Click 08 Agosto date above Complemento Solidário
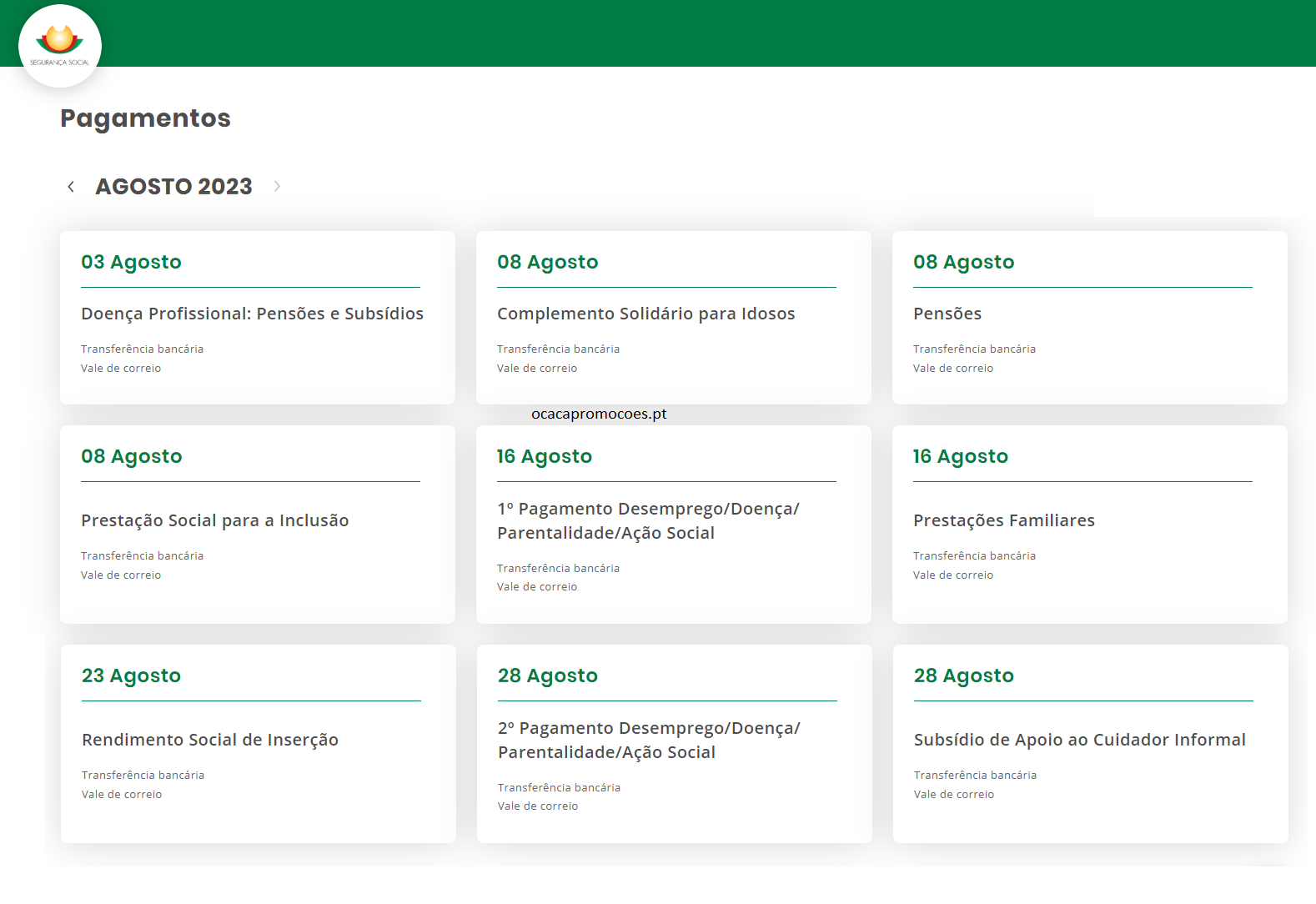This screenshot has height=904, width=1316. click(548, 262)
